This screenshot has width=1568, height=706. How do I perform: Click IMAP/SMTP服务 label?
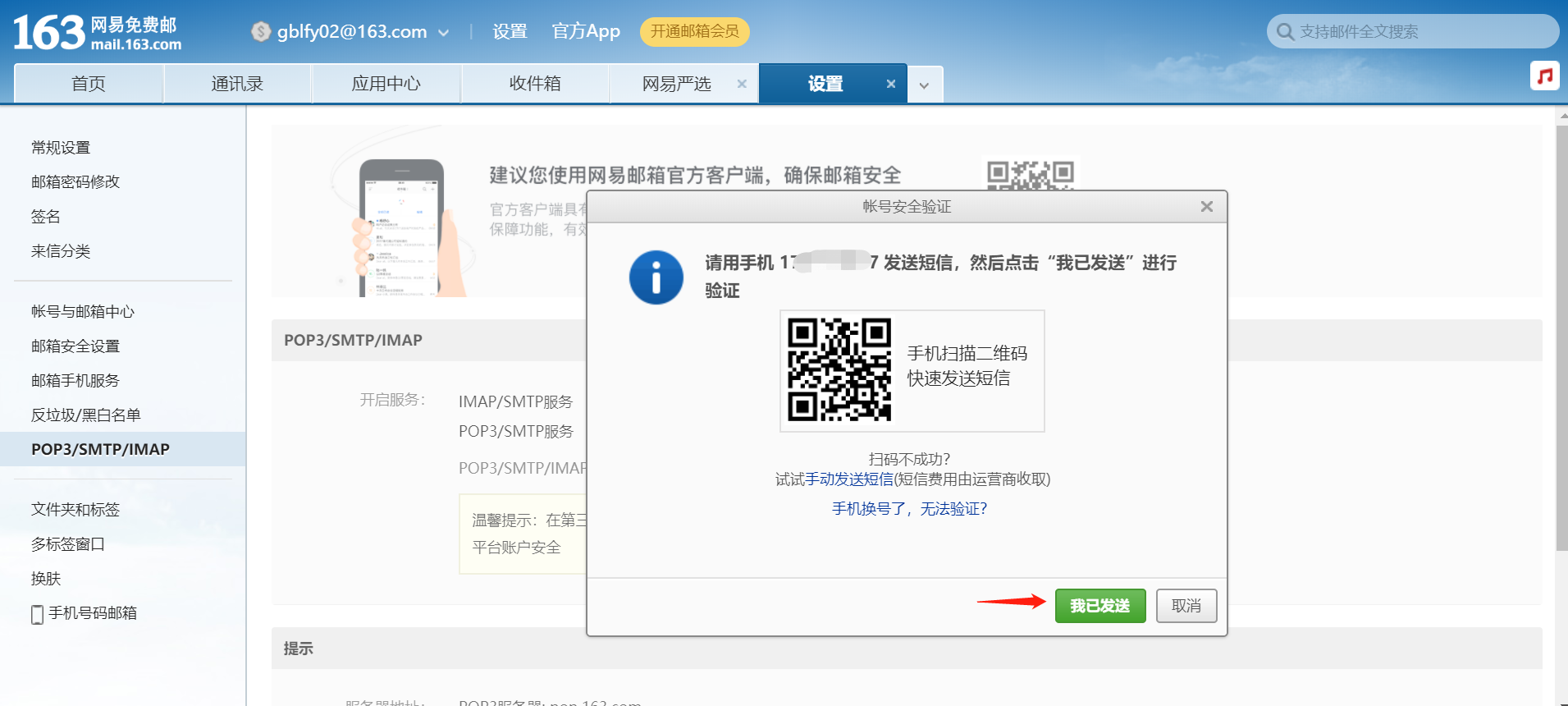pyautogui.click(x=516, y=401)
